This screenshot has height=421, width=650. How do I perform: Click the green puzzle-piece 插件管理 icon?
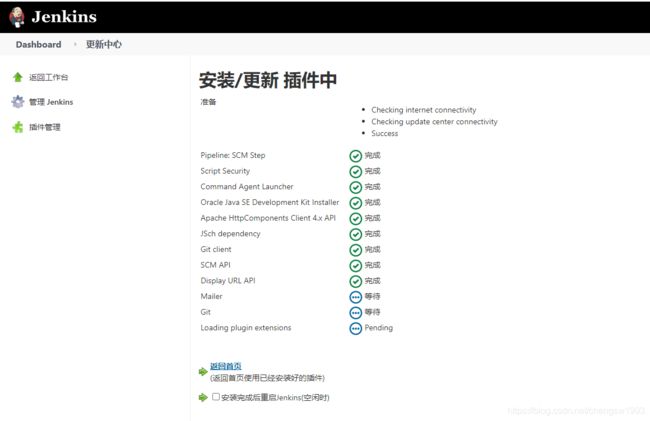[18, 127]
